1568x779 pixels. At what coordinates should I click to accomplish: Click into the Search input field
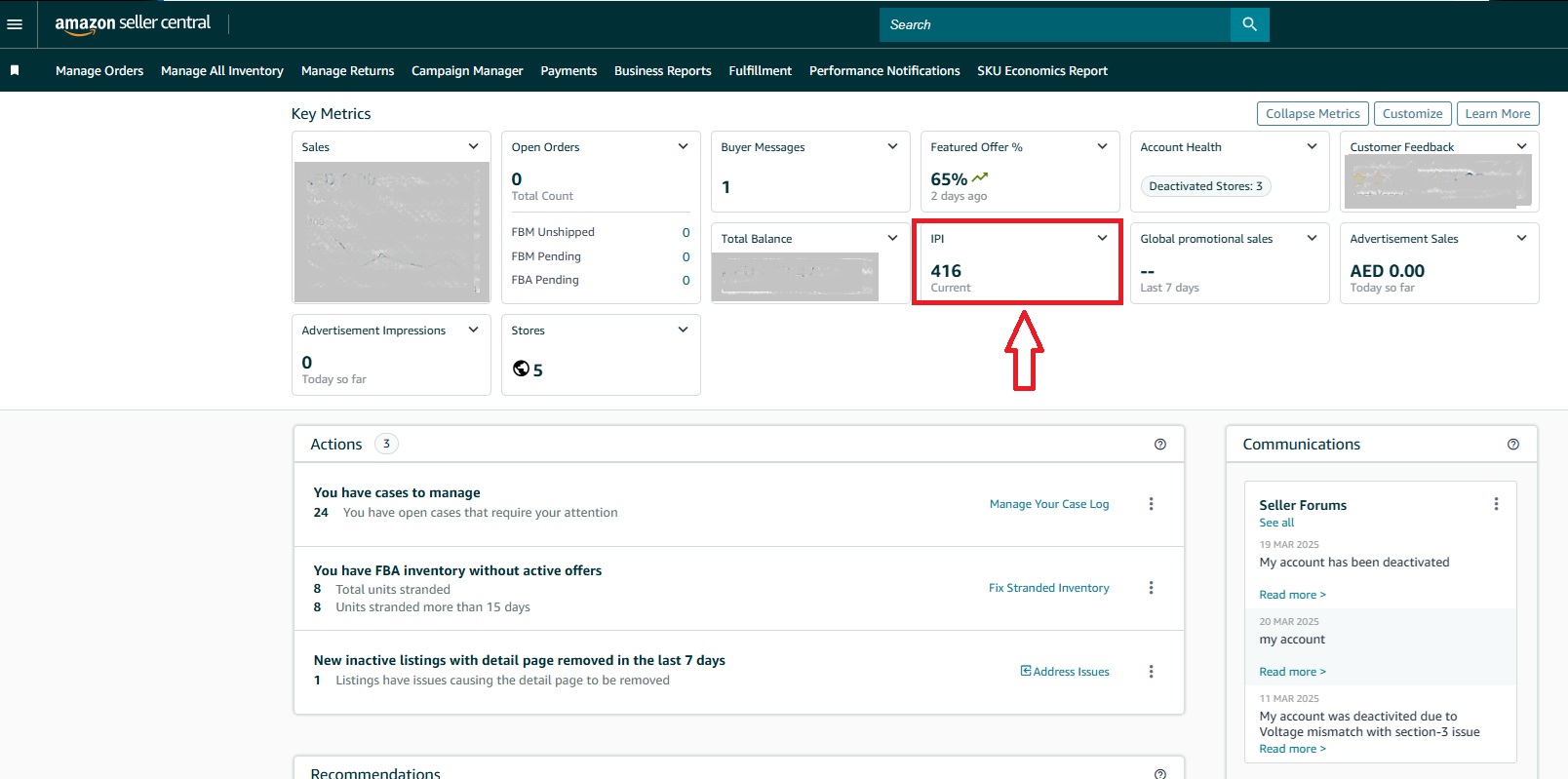[x=1055, y=24]
